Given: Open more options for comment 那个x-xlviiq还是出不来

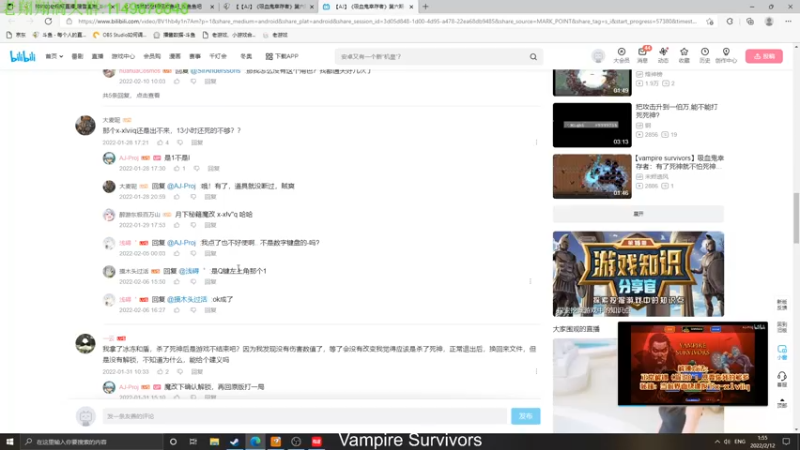Looking at the screenshot, I should [x=536, y=142].
